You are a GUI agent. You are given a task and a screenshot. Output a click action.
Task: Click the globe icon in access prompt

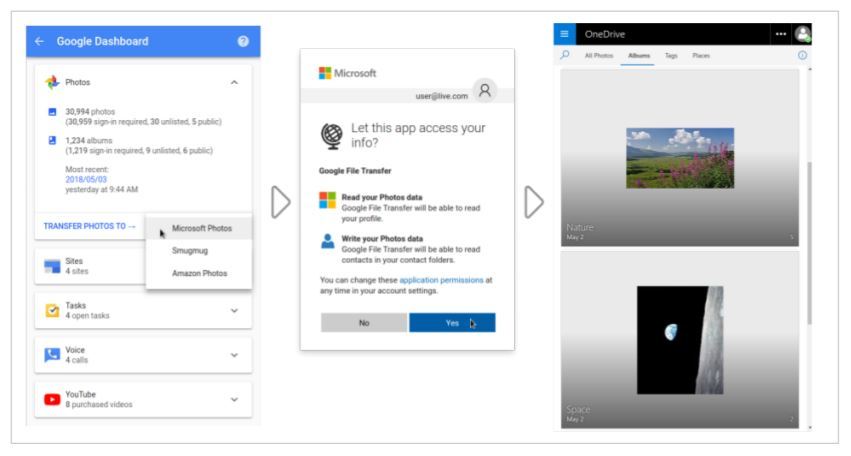point(332,136)
